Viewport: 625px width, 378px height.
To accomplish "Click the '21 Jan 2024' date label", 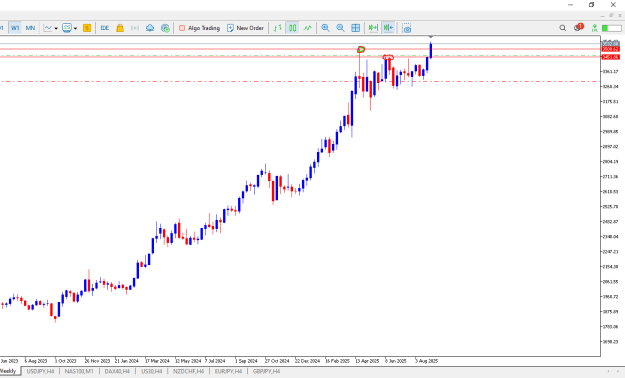I will coord(126,361).
